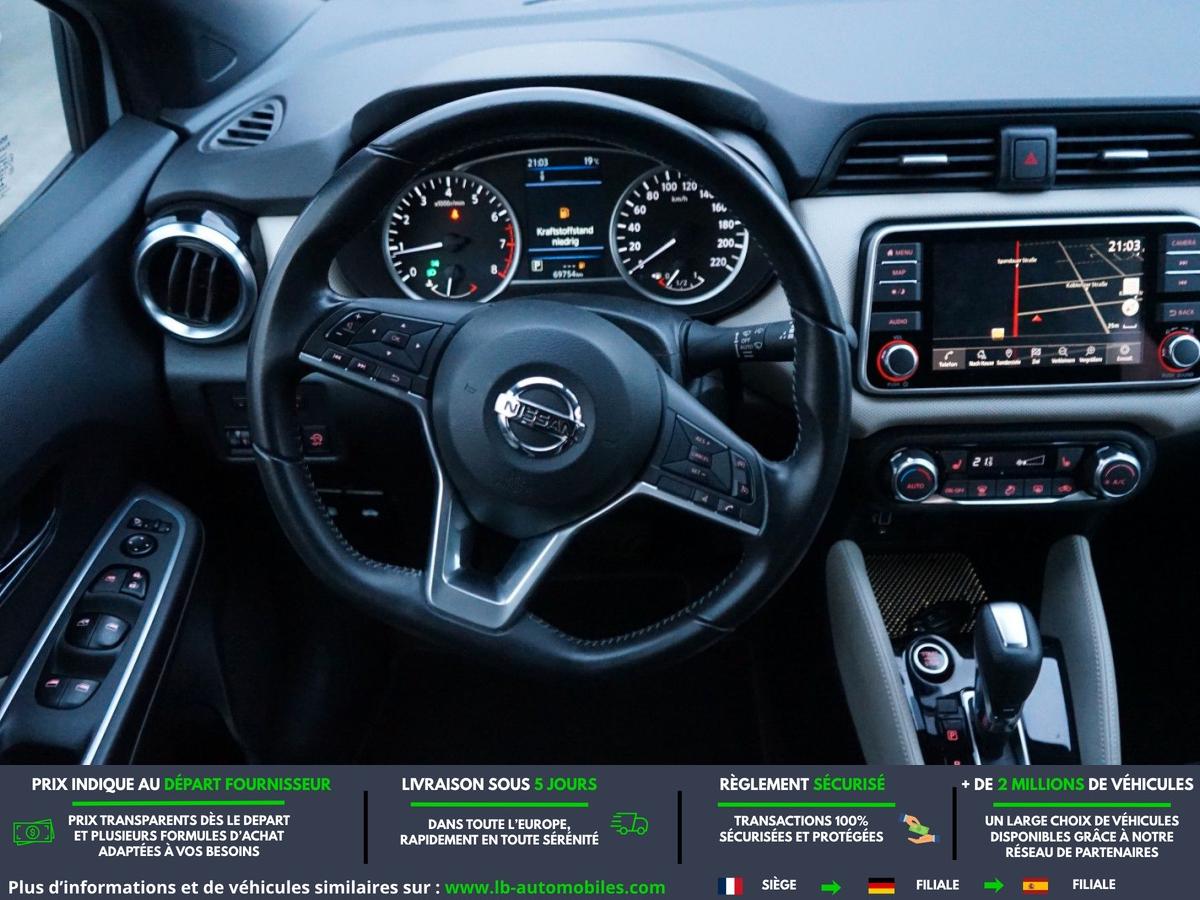Toggle the right seat heating button
1200x900 pixels.
click(x=1070, y=461)
